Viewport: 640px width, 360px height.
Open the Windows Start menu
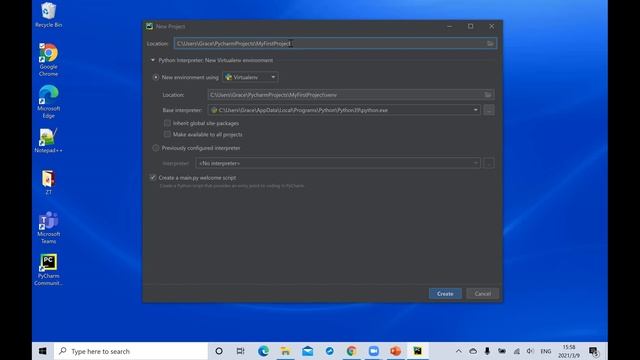(43, 351)
